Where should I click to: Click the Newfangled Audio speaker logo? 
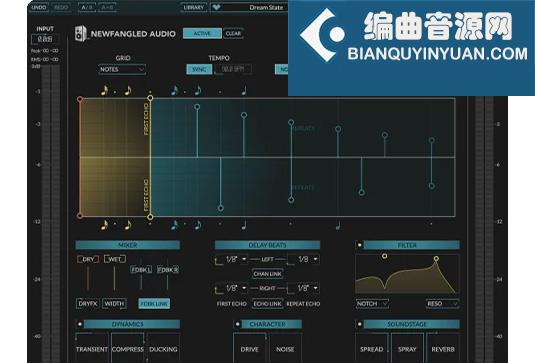click(x=81, y=33)
